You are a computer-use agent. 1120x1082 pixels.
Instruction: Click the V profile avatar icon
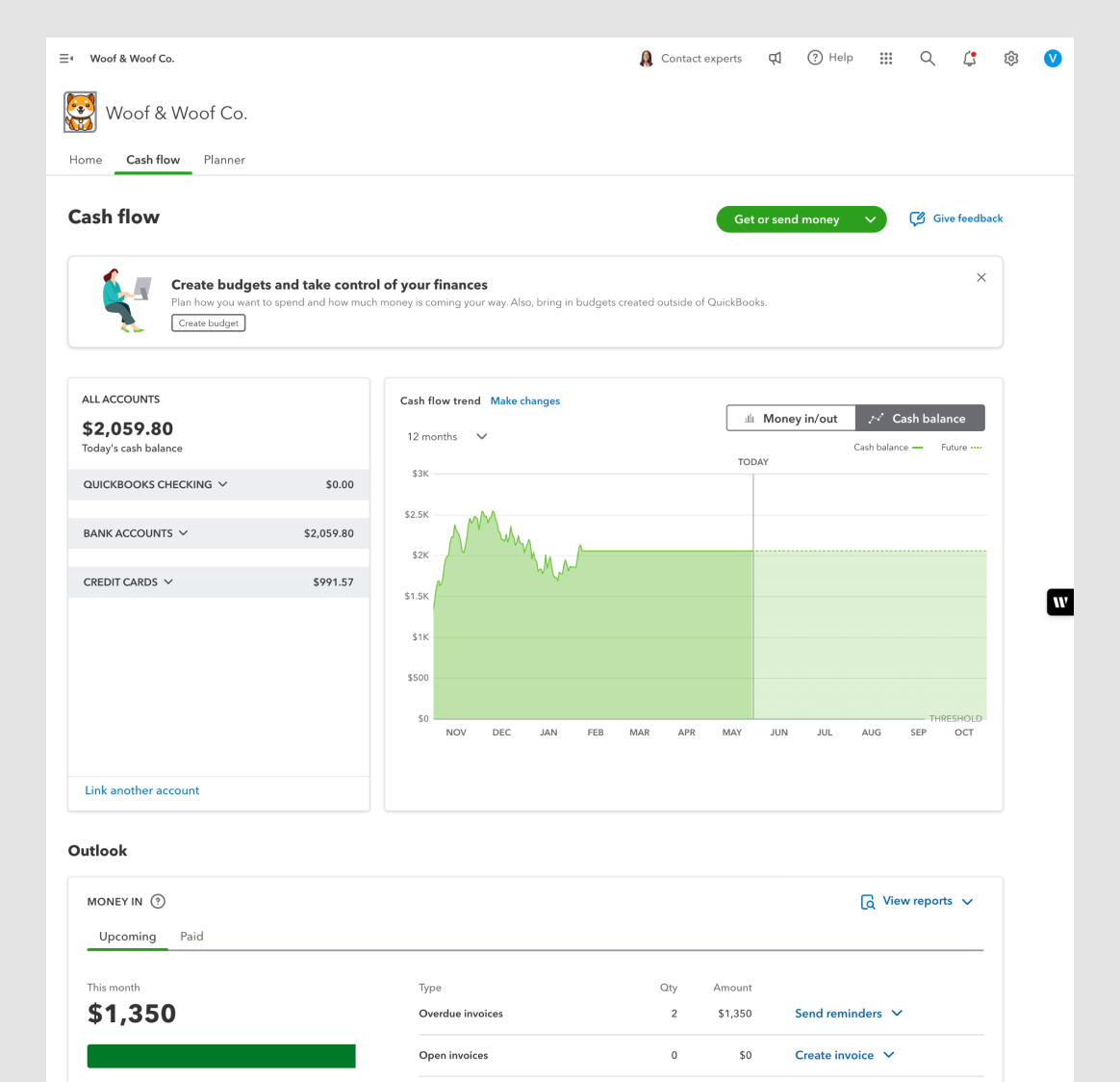click(1053, 58)
